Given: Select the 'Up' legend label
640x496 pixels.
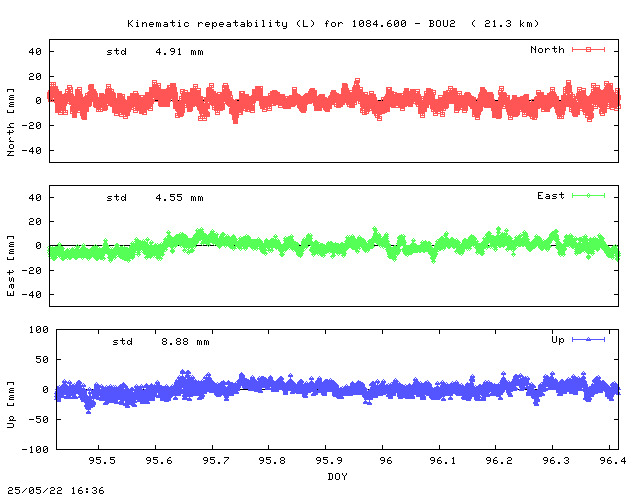Looking at the screenshot, I should 558,340.
